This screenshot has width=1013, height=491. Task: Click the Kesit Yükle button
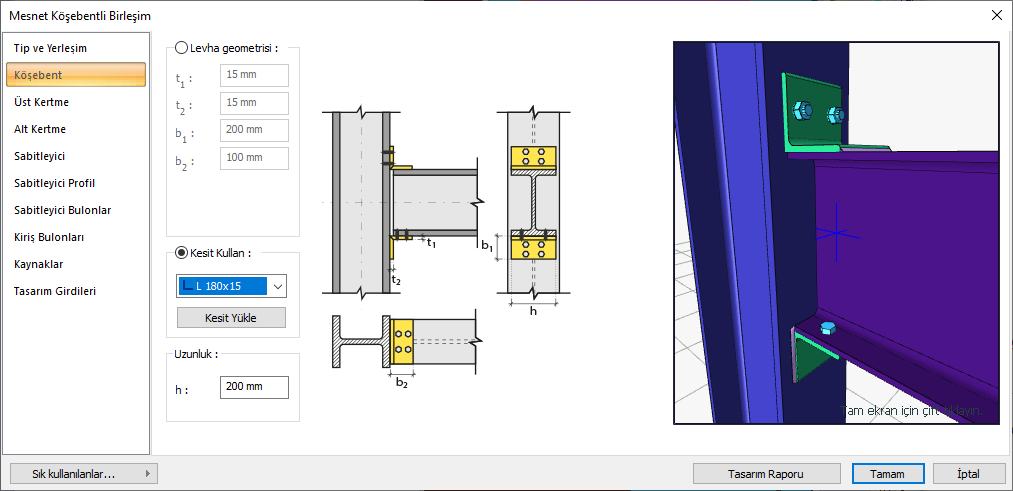[x=231, y=318]
